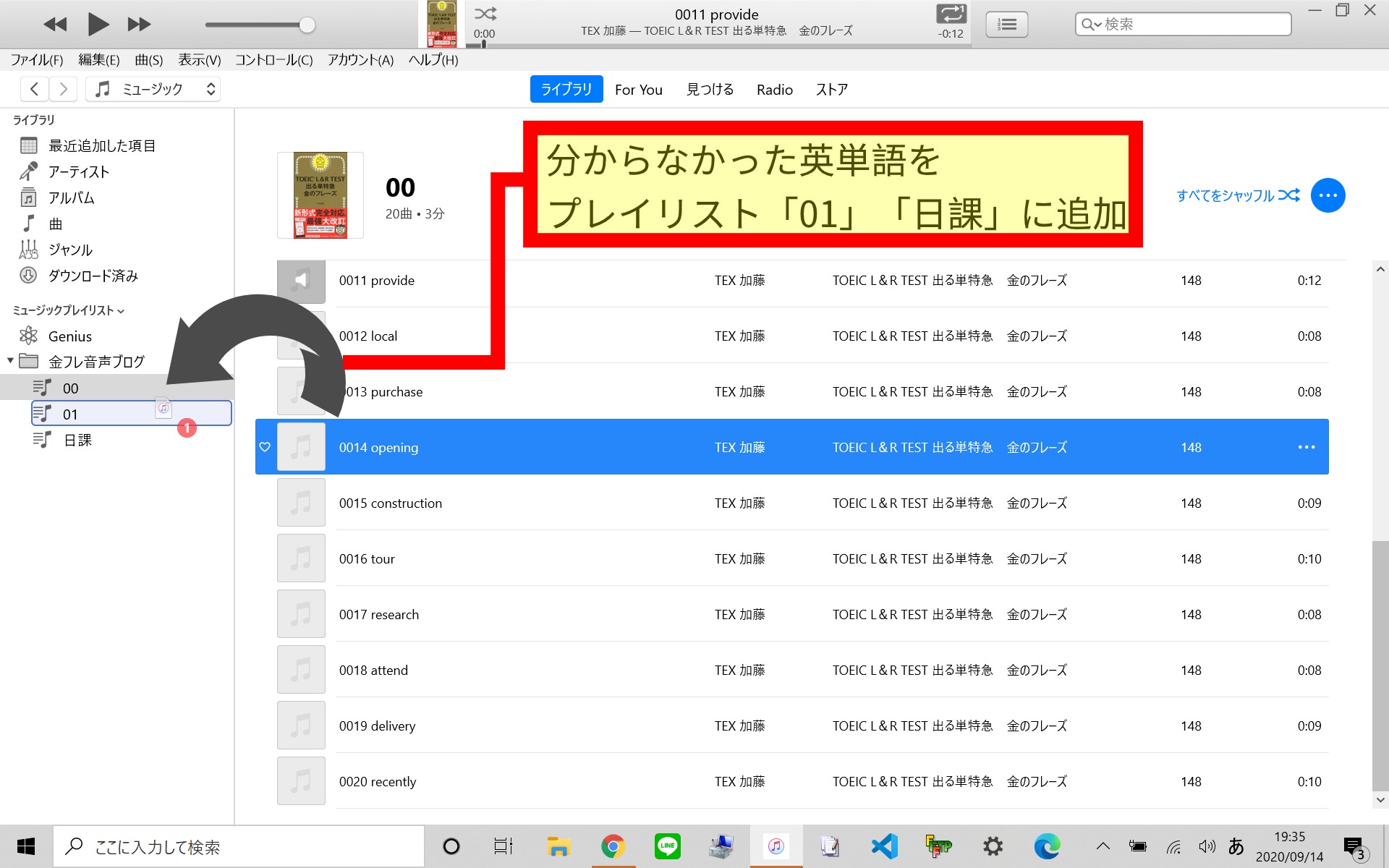This screenshot has height=868, width=1389.
Task: Open the search options magnifier dropdown
Action: click(x=1091, y=25)
